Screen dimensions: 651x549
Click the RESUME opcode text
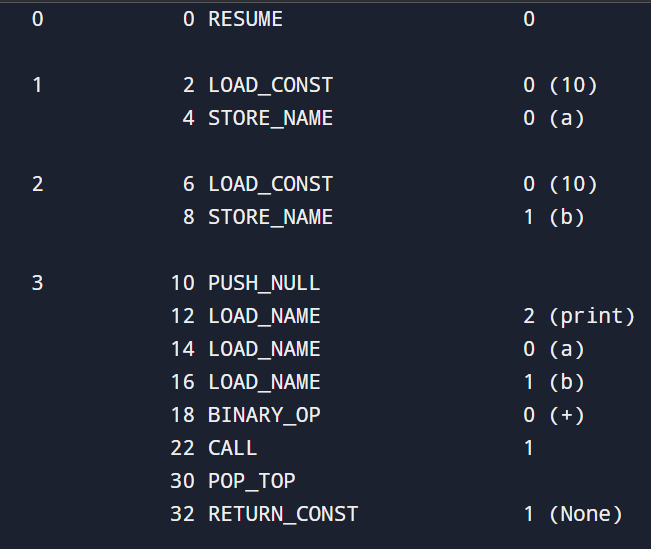245,19
